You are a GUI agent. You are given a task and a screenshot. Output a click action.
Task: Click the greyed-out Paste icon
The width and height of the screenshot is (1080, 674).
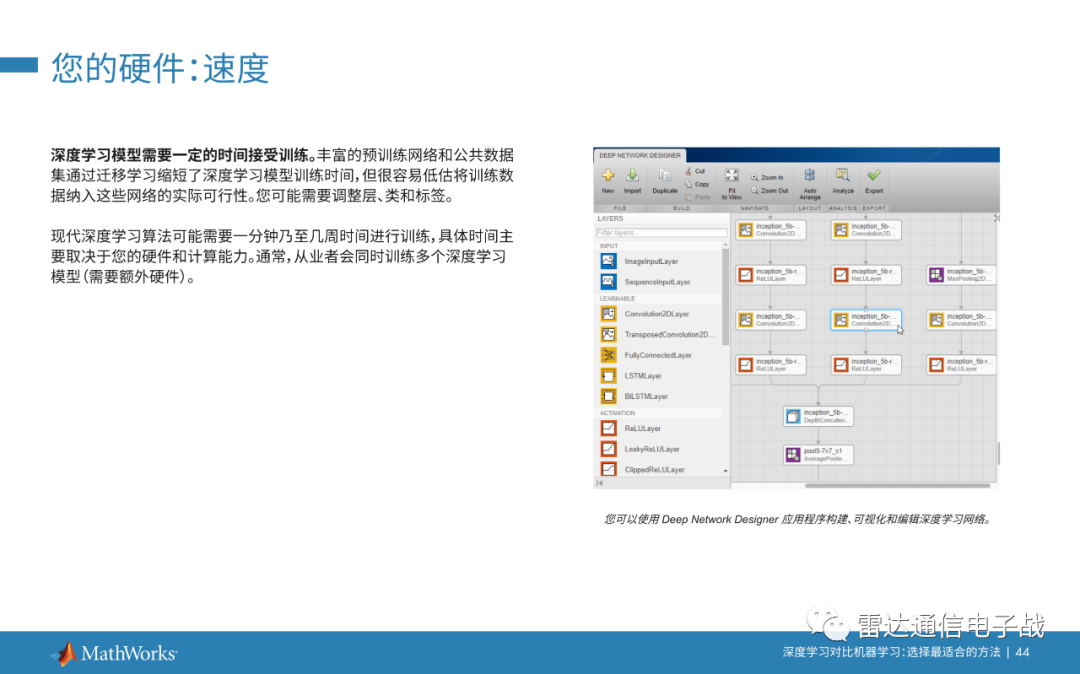pos(689,197)
